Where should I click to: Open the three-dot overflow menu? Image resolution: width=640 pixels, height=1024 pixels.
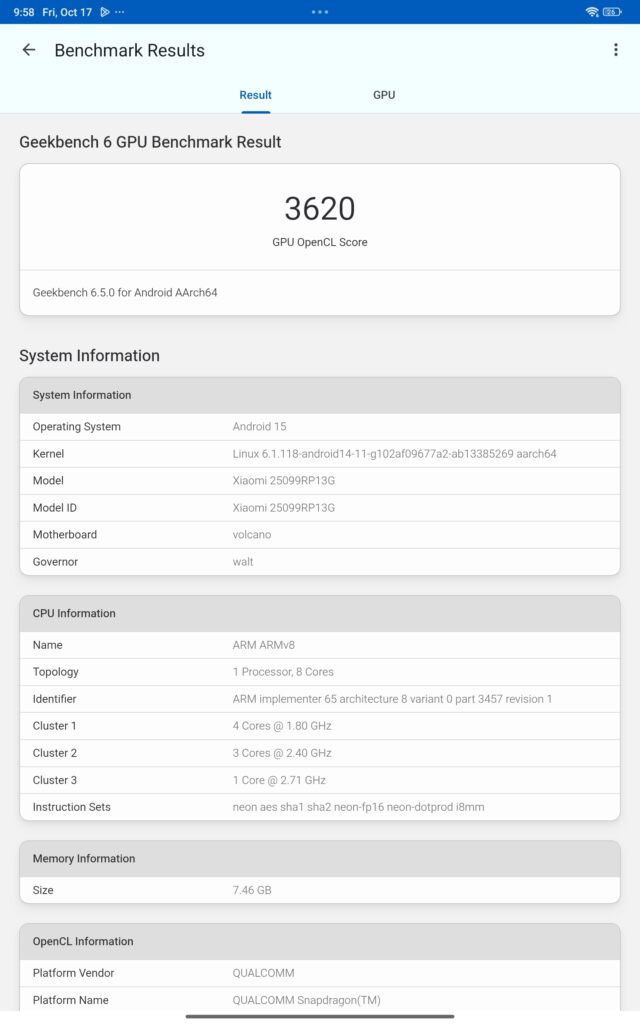617,49
